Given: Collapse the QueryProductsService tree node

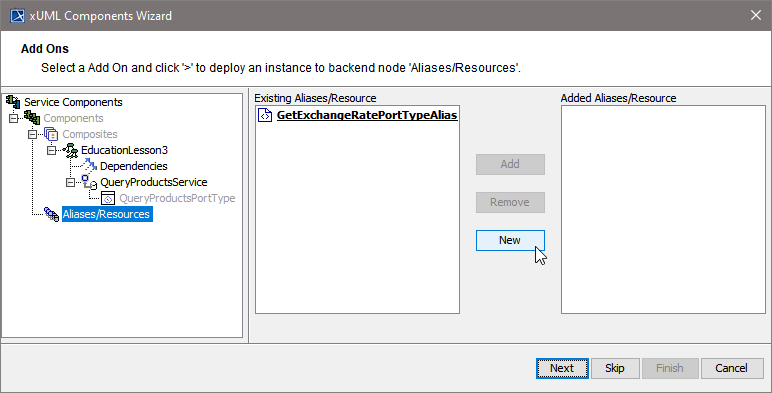Looking at the screenshot, I should [x=70, y=182].
